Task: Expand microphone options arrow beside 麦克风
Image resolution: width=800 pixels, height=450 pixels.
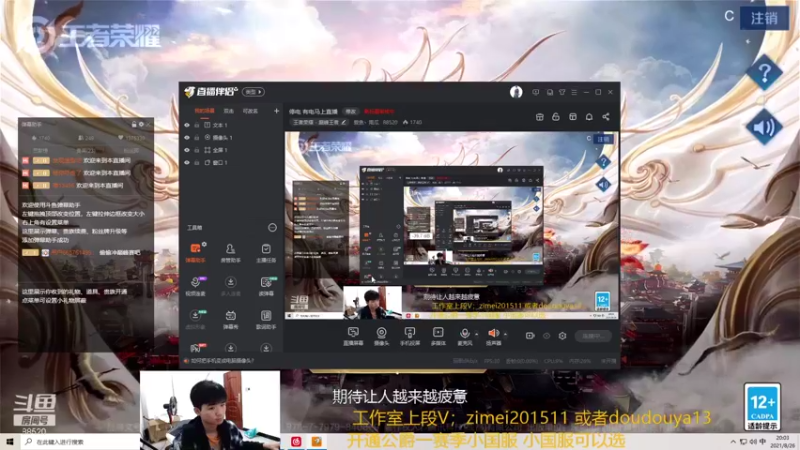Action: point(477,335)
